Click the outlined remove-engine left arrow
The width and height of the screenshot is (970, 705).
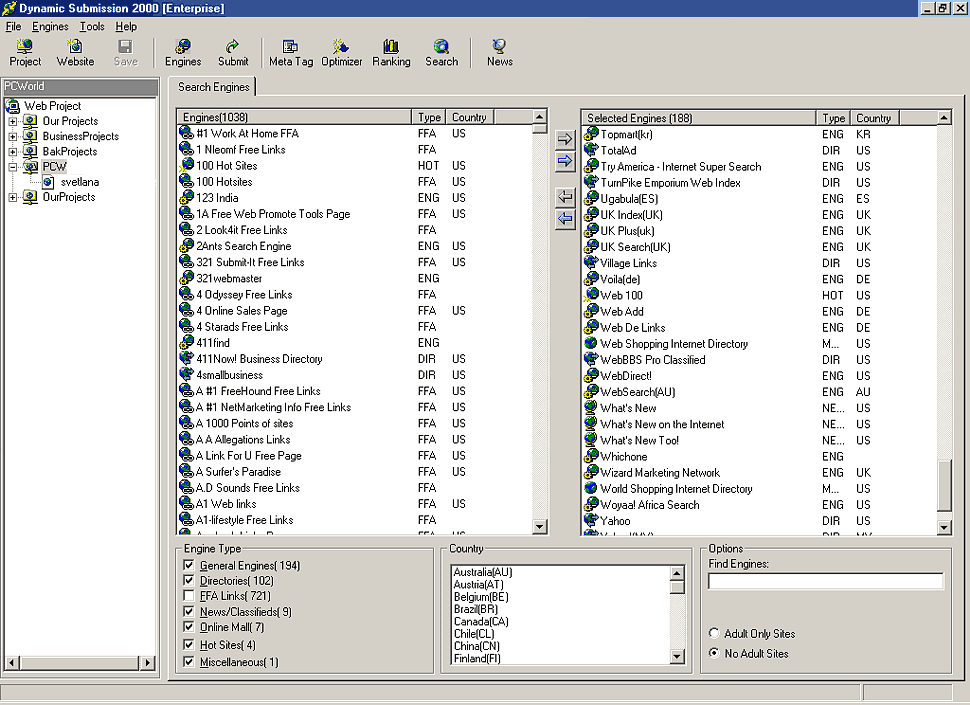click(565, 197)
